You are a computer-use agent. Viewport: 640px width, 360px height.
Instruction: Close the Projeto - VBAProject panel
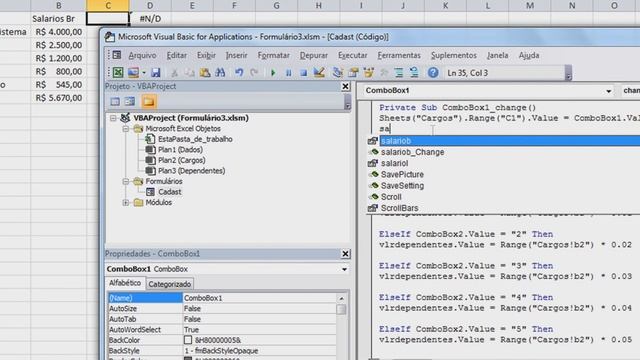345,87
